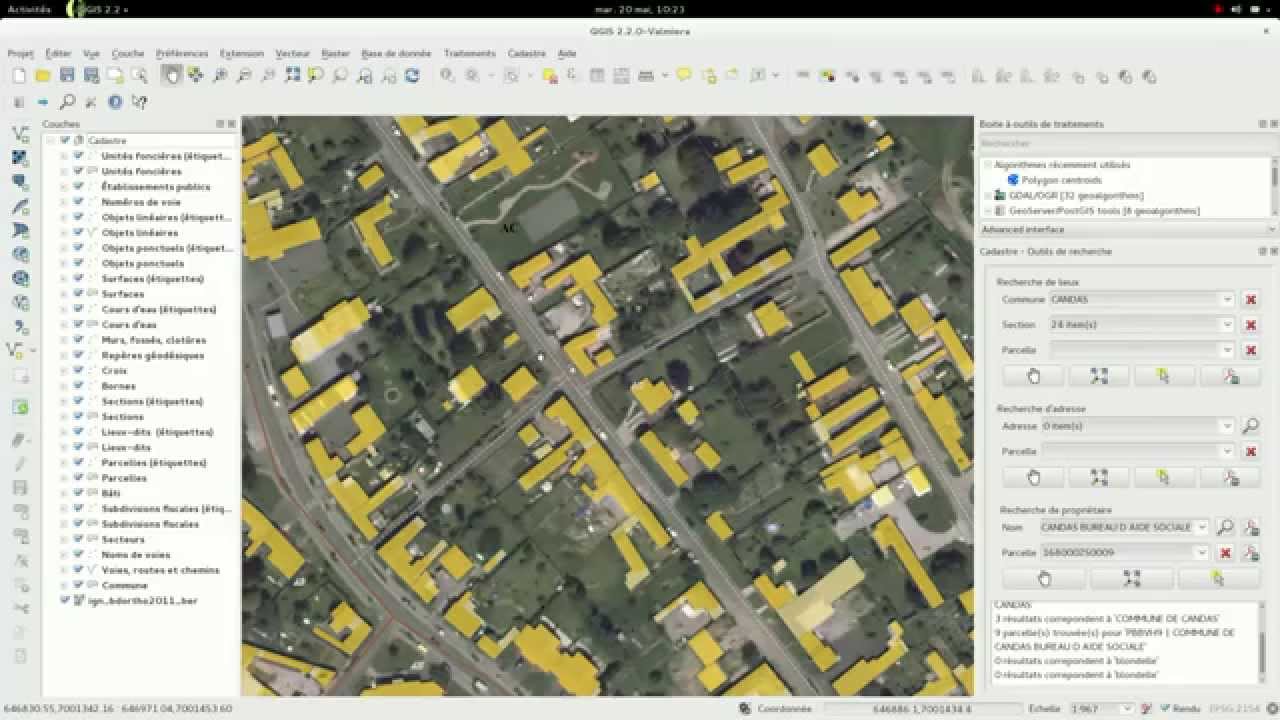
Task: Open the Cadastre menu
Action: point(526,54)
